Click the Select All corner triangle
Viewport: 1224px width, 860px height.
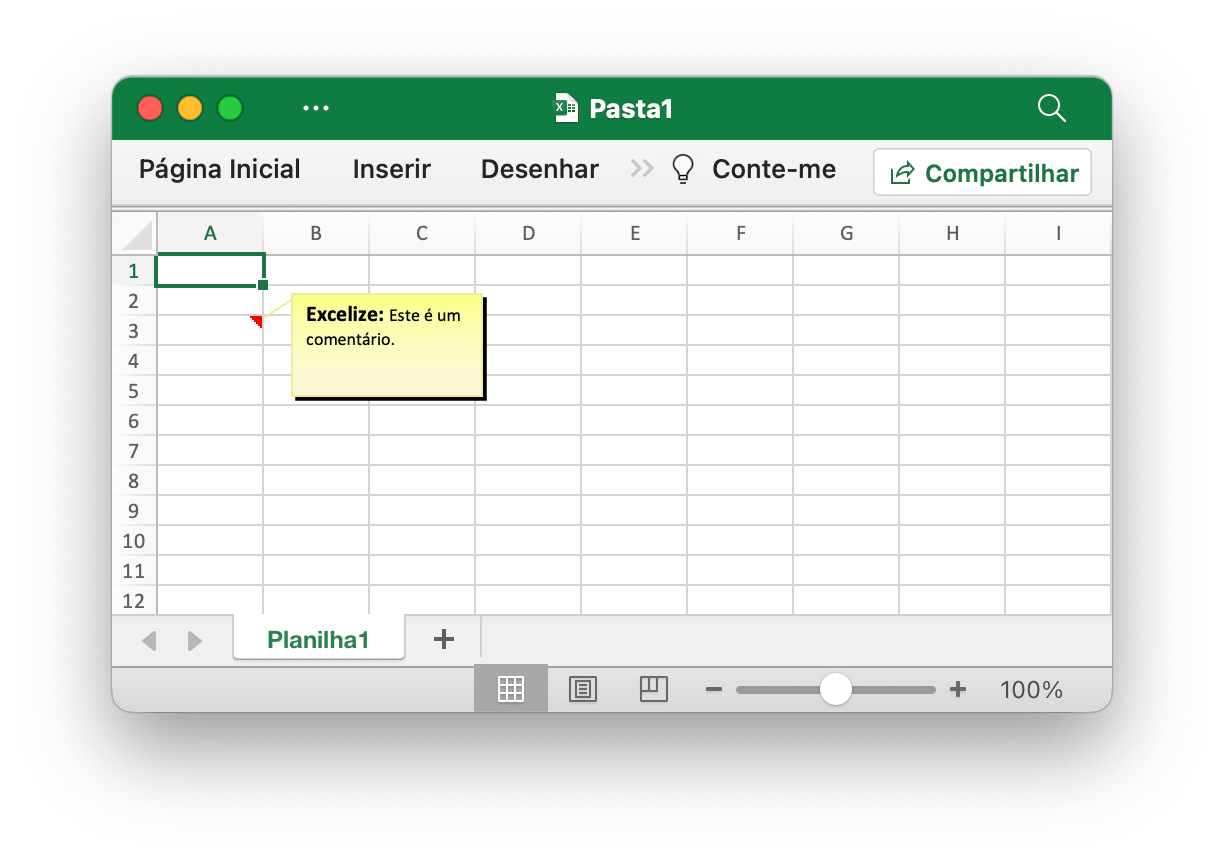pos(136,235)
